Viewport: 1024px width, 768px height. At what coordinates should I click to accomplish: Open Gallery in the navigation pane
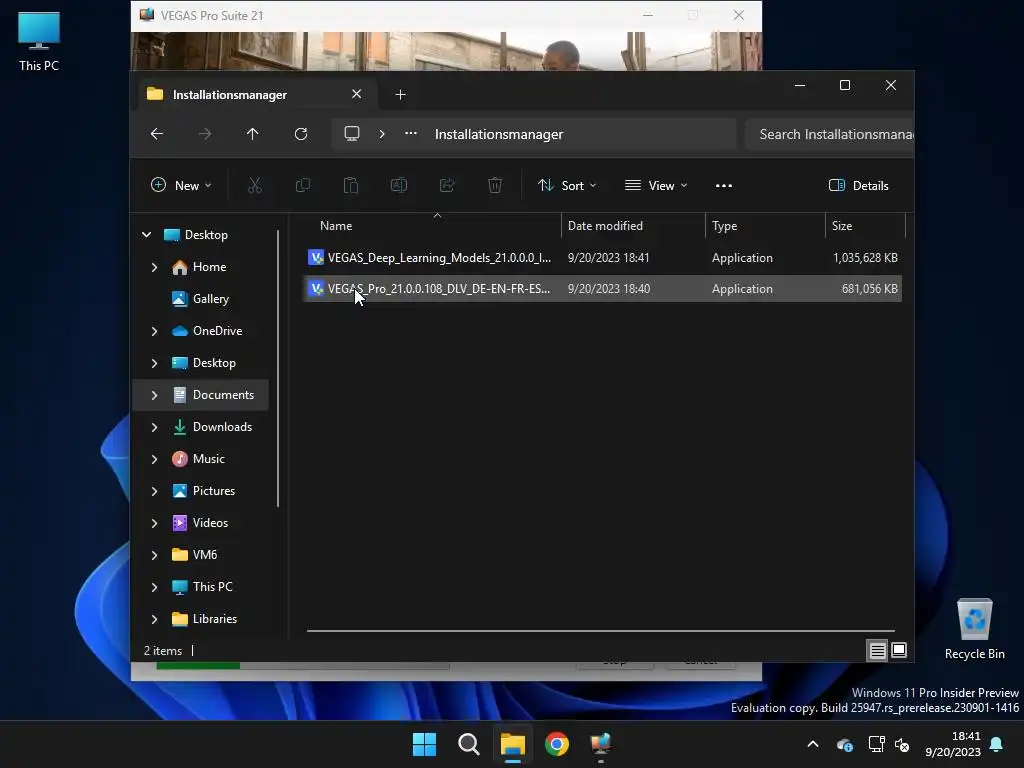pyautogui.click(x=210, y=299)
